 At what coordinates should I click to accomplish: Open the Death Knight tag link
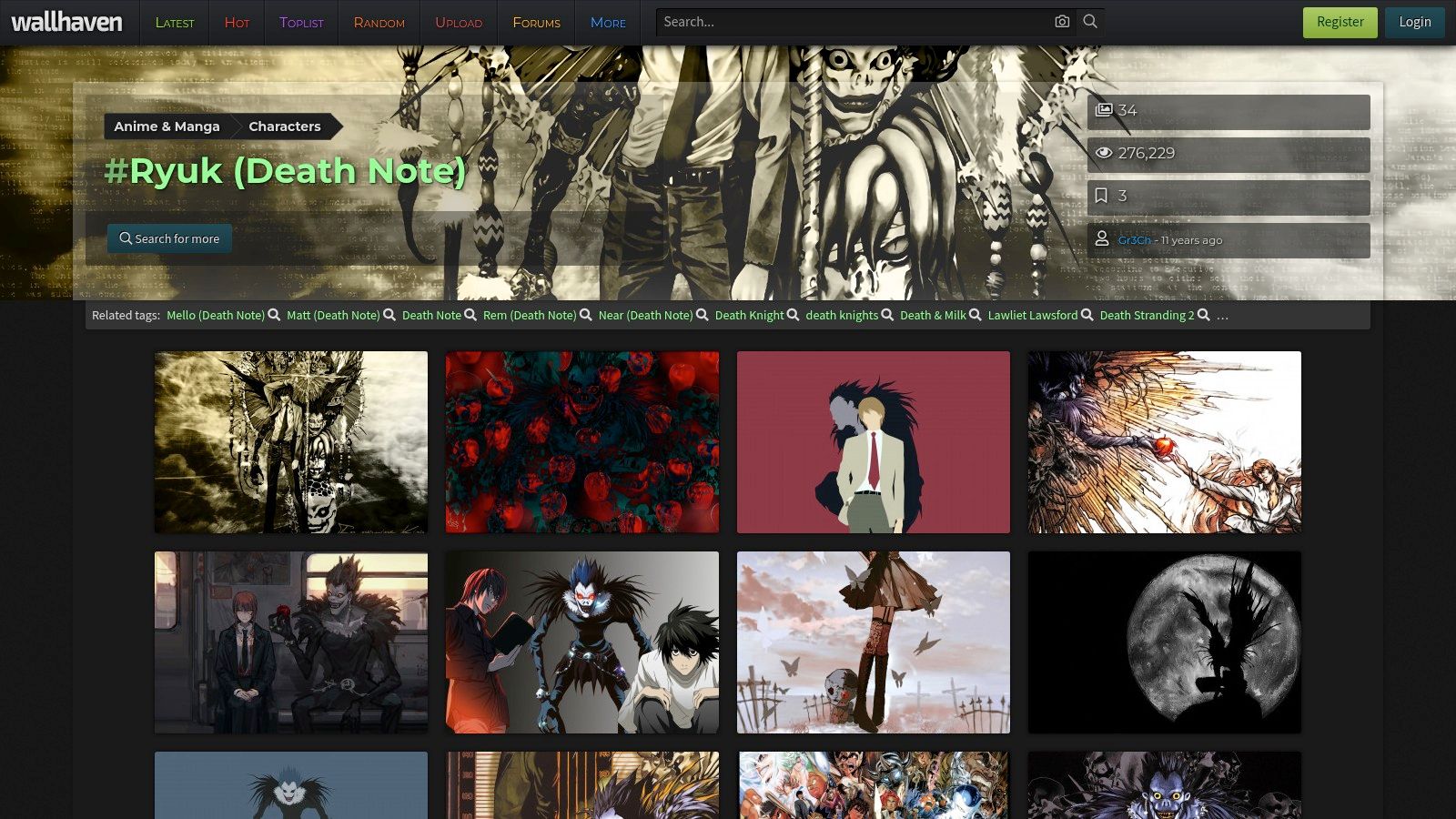point(749,315)
